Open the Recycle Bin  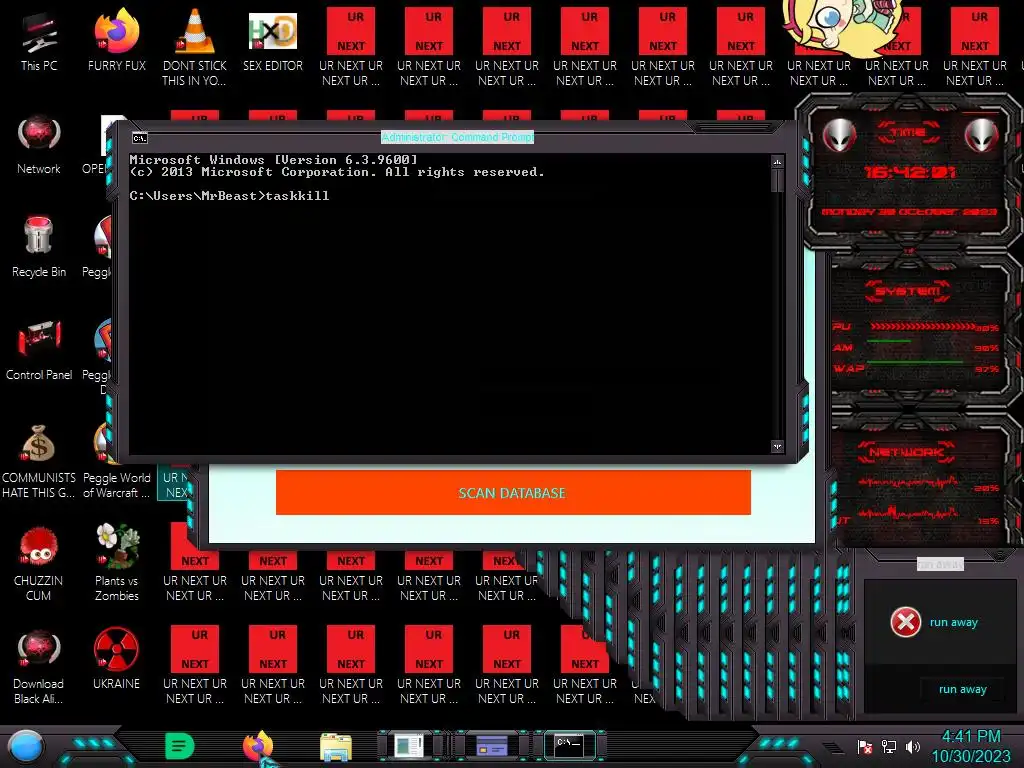39,247
